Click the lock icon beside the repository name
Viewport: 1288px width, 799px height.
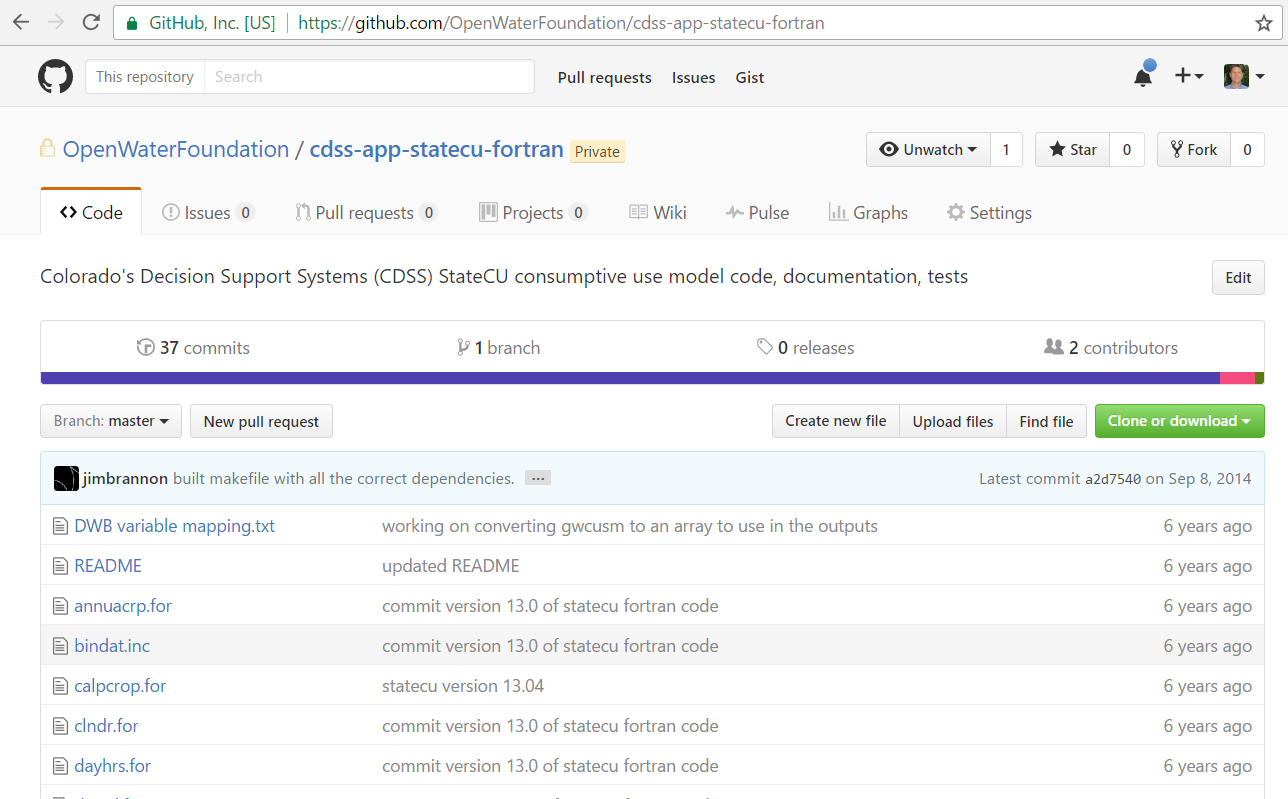[46, 147]
